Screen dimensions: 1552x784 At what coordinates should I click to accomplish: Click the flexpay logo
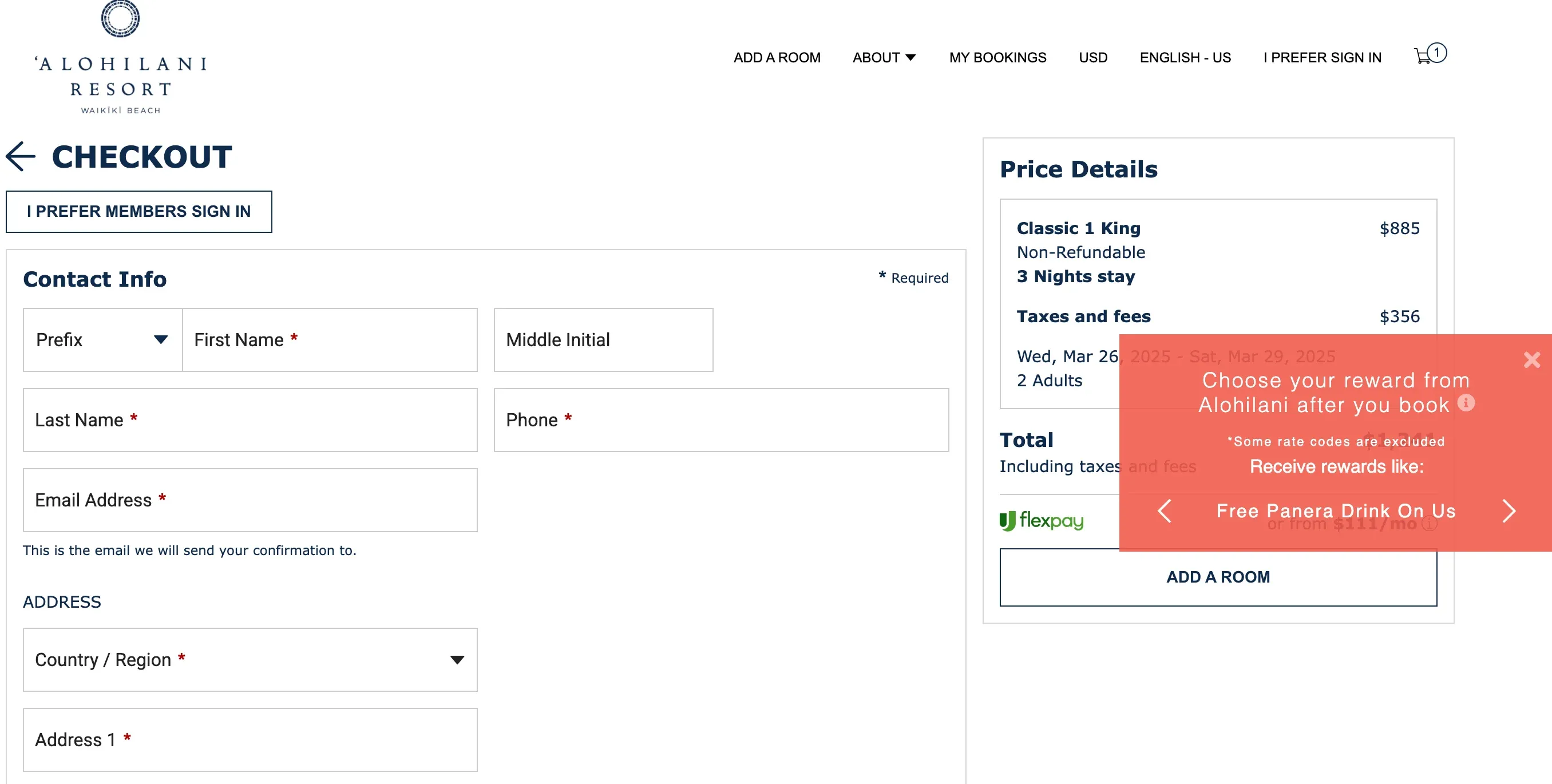[x=1041, y=521]
